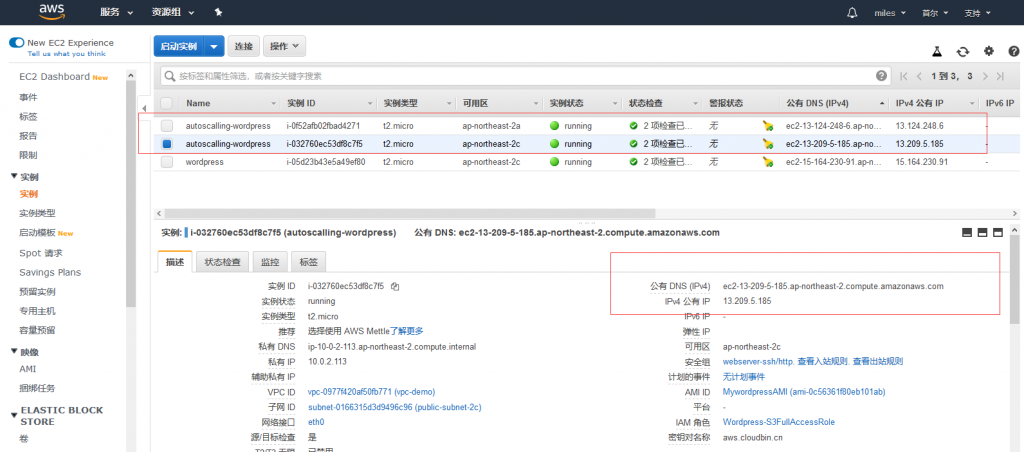Toggle the select-all instances checkbox
Screen dimensions: 1024x452
[x=167, y=103]
